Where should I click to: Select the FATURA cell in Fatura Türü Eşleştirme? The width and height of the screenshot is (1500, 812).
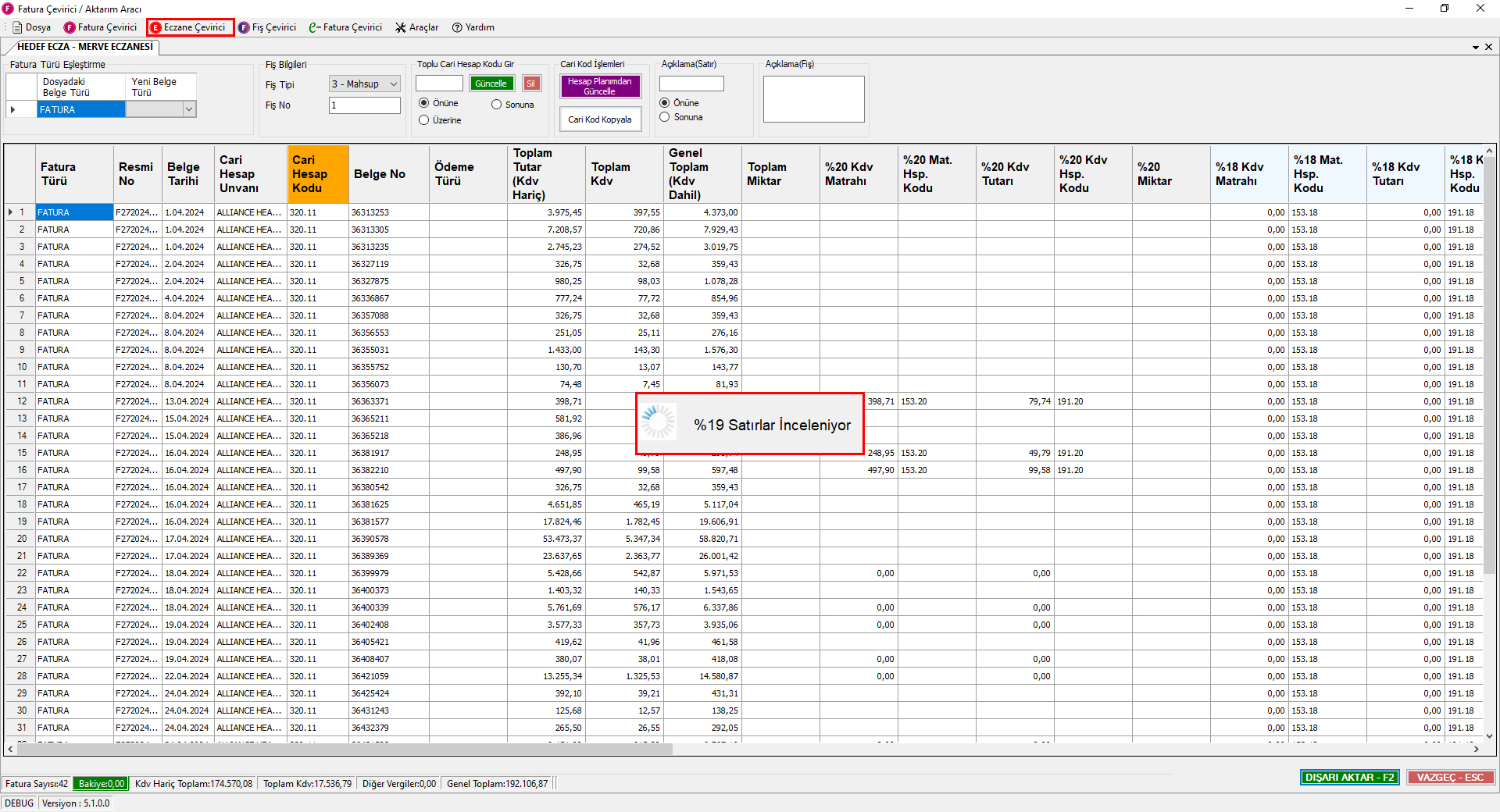point(81,110)
